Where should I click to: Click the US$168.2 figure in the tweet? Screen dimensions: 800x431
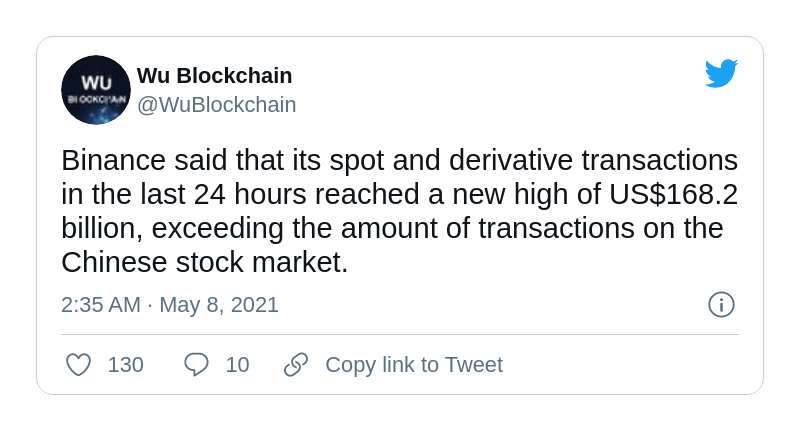[x=673, y=194]
